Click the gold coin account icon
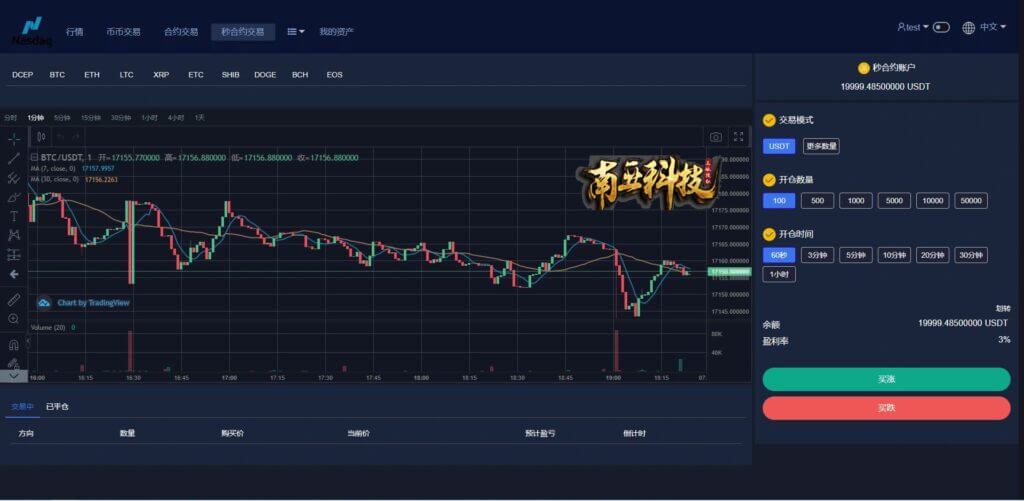 (x=863, y=68)
